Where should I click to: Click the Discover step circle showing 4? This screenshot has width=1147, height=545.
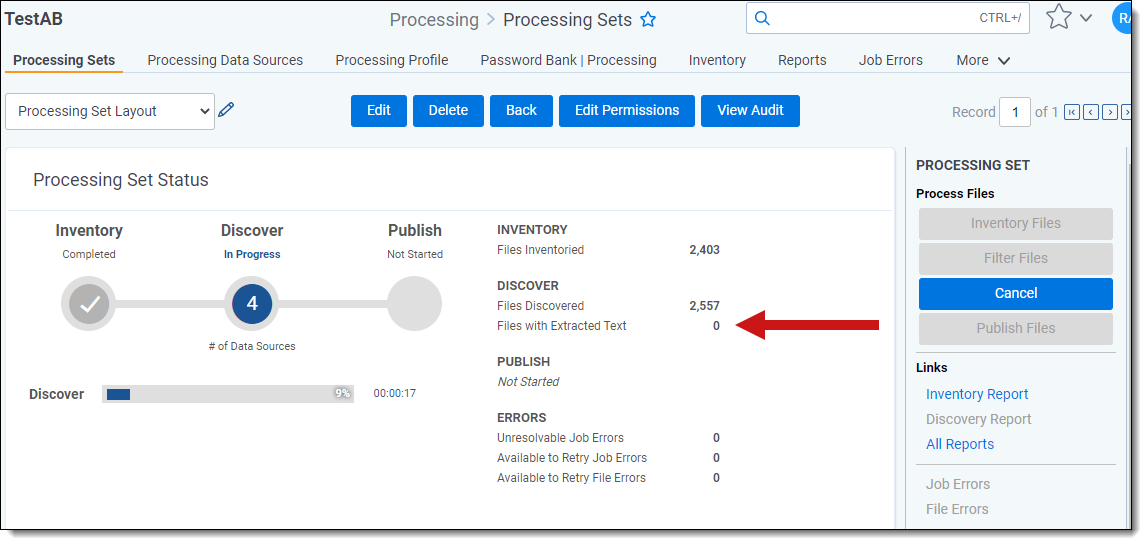(252, 304)
